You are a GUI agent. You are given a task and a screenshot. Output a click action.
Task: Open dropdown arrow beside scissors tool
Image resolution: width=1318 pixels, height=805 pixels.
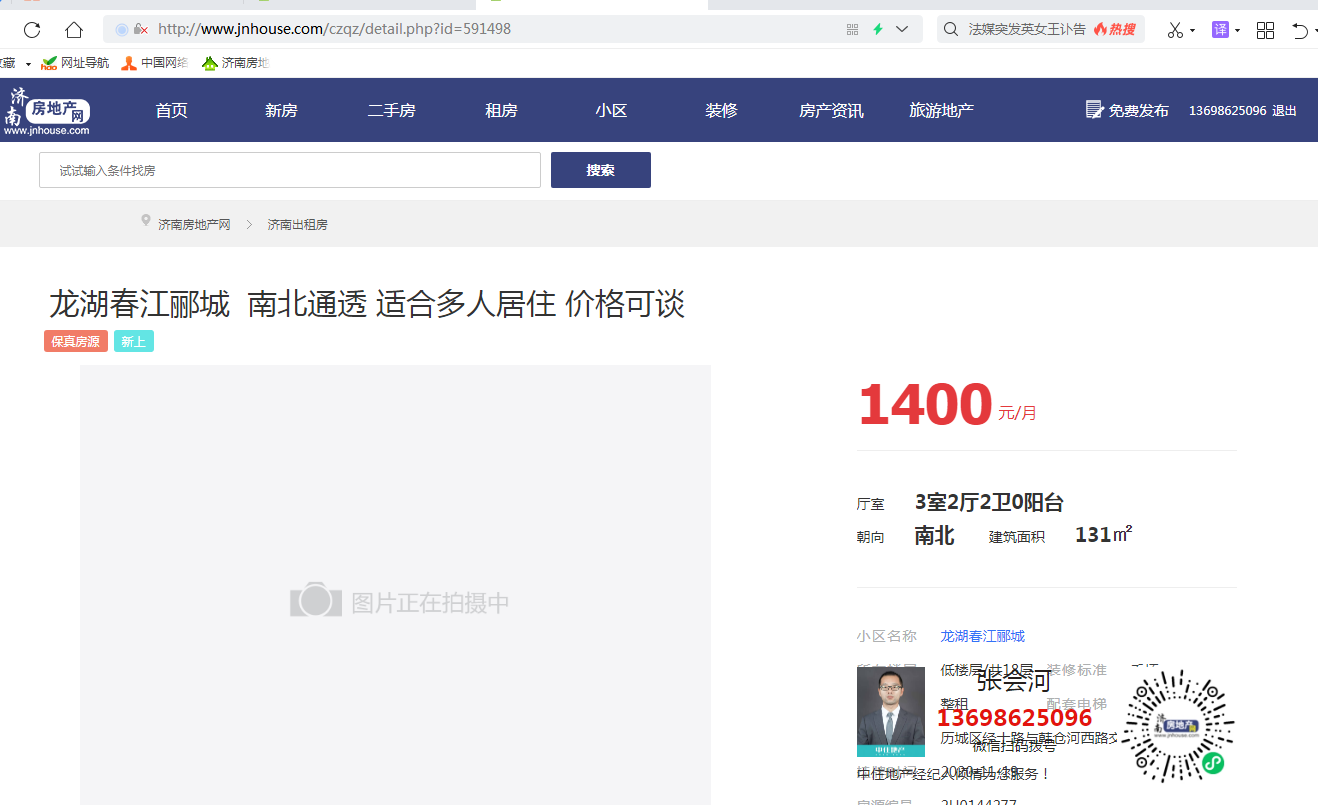pyautogui.click(x=1192, y=31)
